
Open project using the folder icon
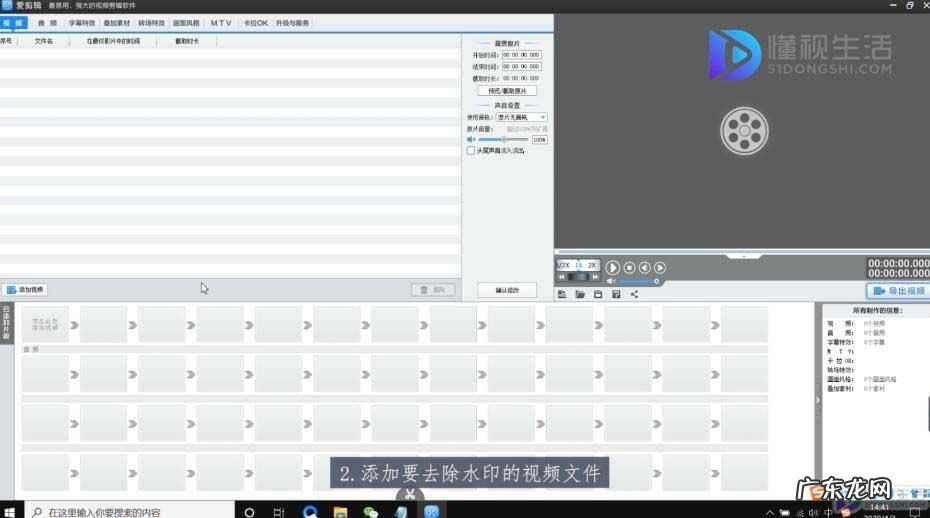tap(580, 295)
